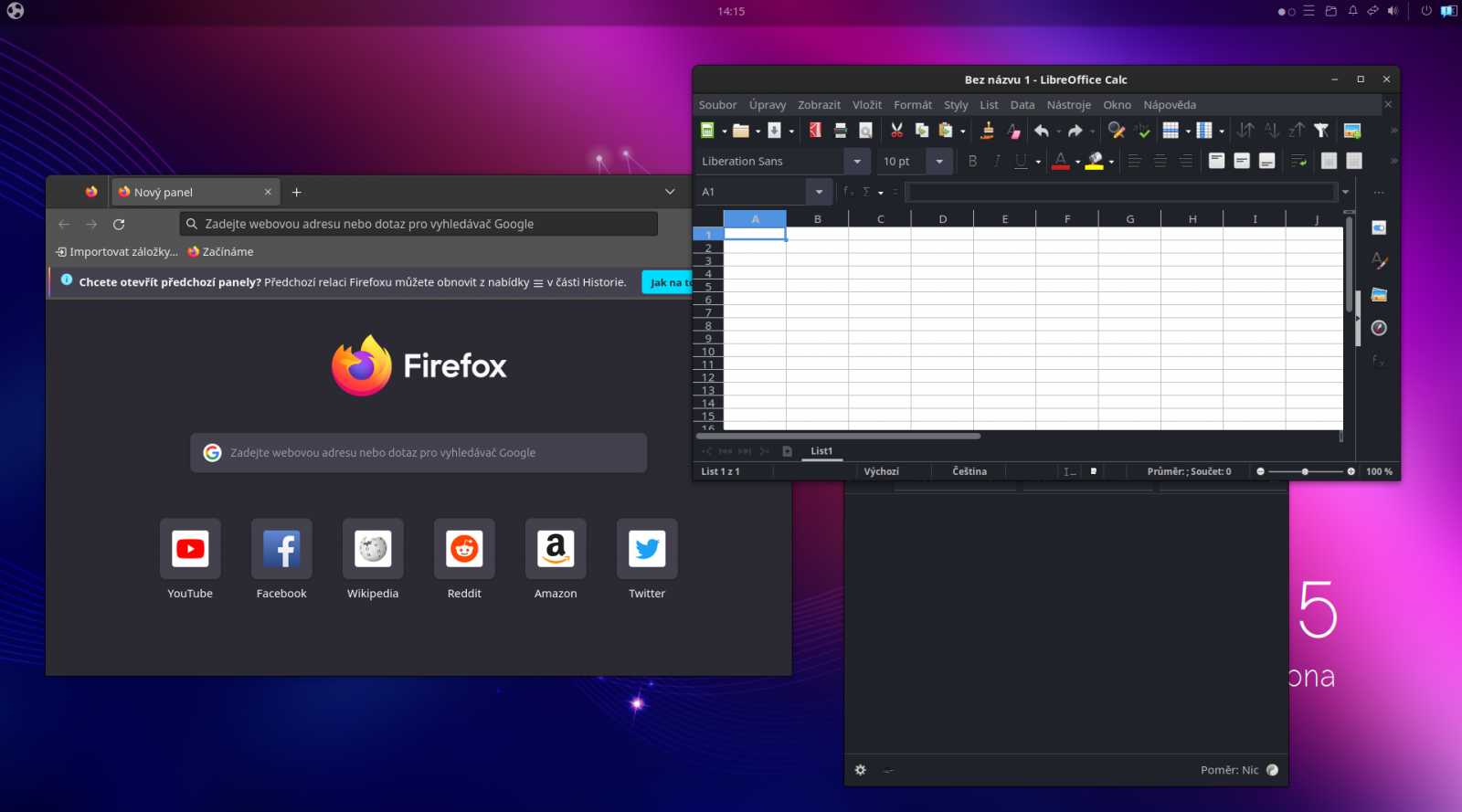Click the Clear Direct Formatting eraser icon
1462x812 pixels.
[1012, 131]
